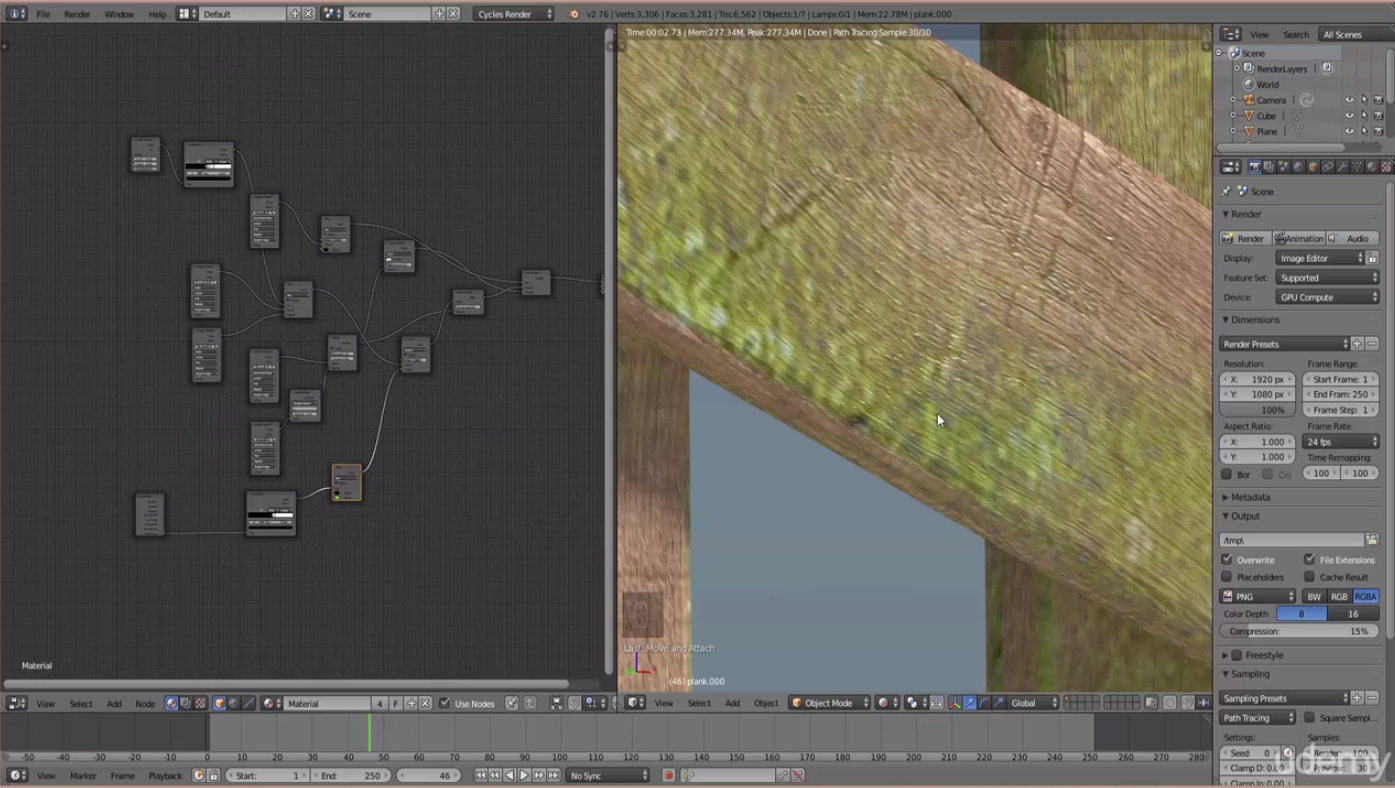Open the Window menu
The height and width of the screenshot is (788, 1395).
[119, 14]
